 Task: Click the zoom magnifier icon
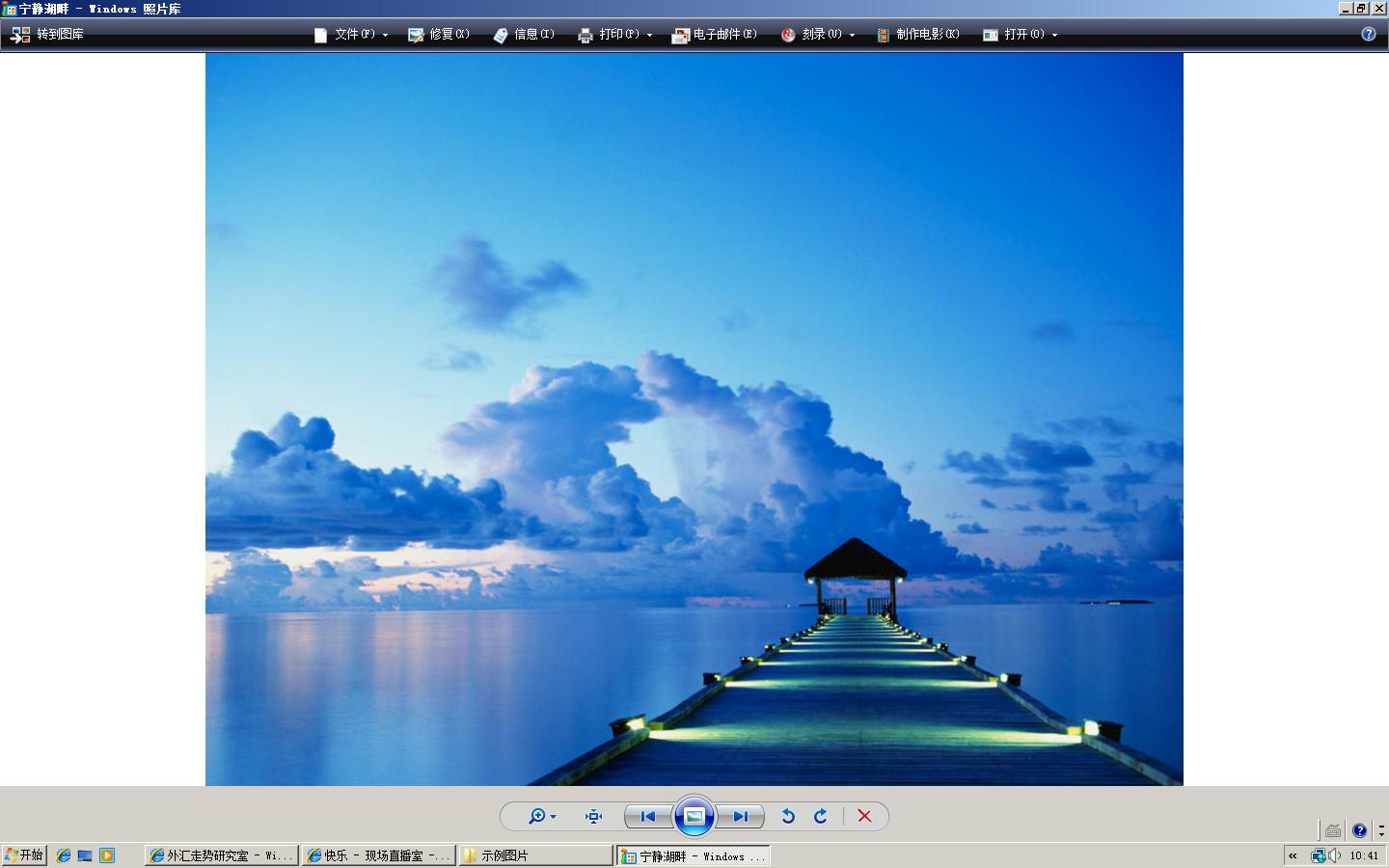tap(537, 816)
